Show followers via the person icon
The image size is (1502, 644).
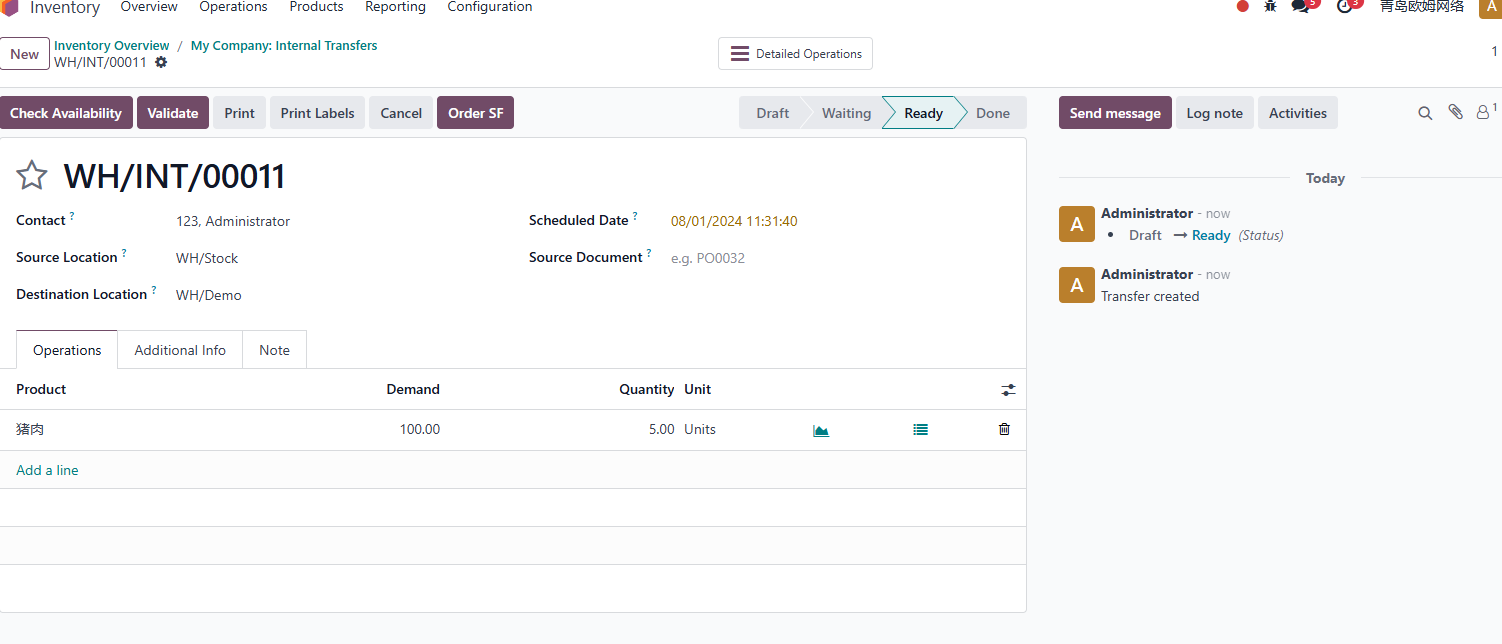point(1485,112)
